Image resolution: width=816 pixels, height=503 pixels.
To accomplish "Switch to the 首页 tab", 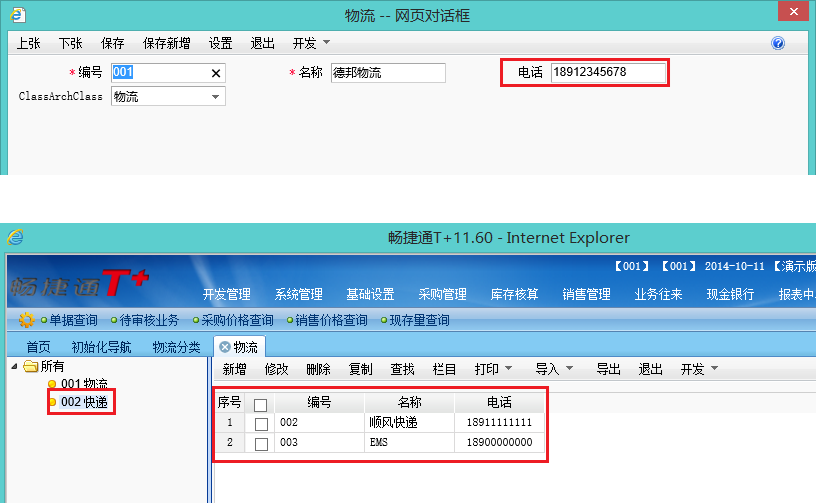I will pos(39,347).
